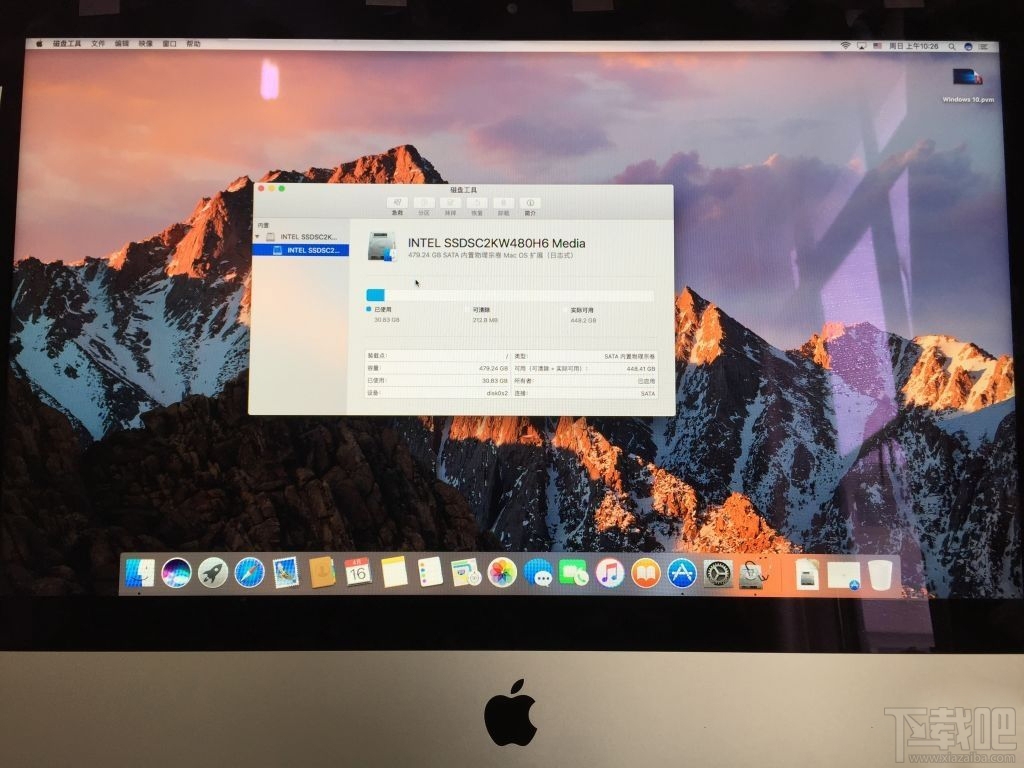This screenshot has height=768, width=1024.
Task: Click the Unmount (卸载) toolbar button
Action: click(504, 204)
